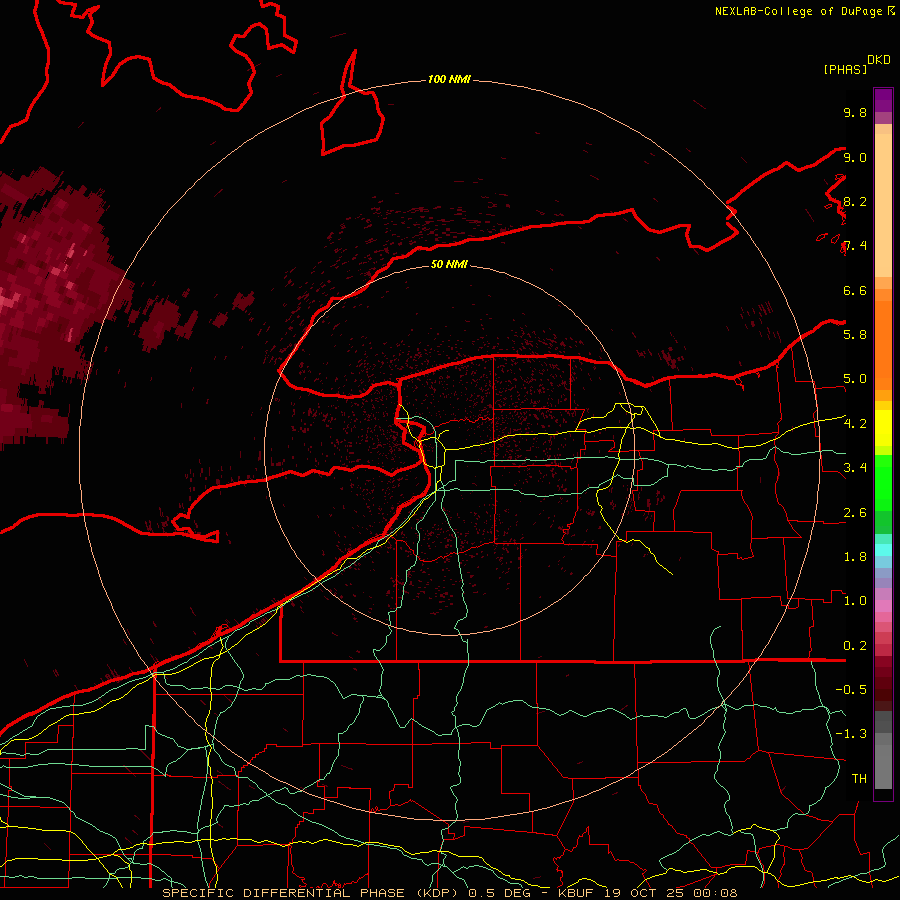Pick the yellow segment of the color bar
Viewport: 900px width, 900px height.
point(883,428)
